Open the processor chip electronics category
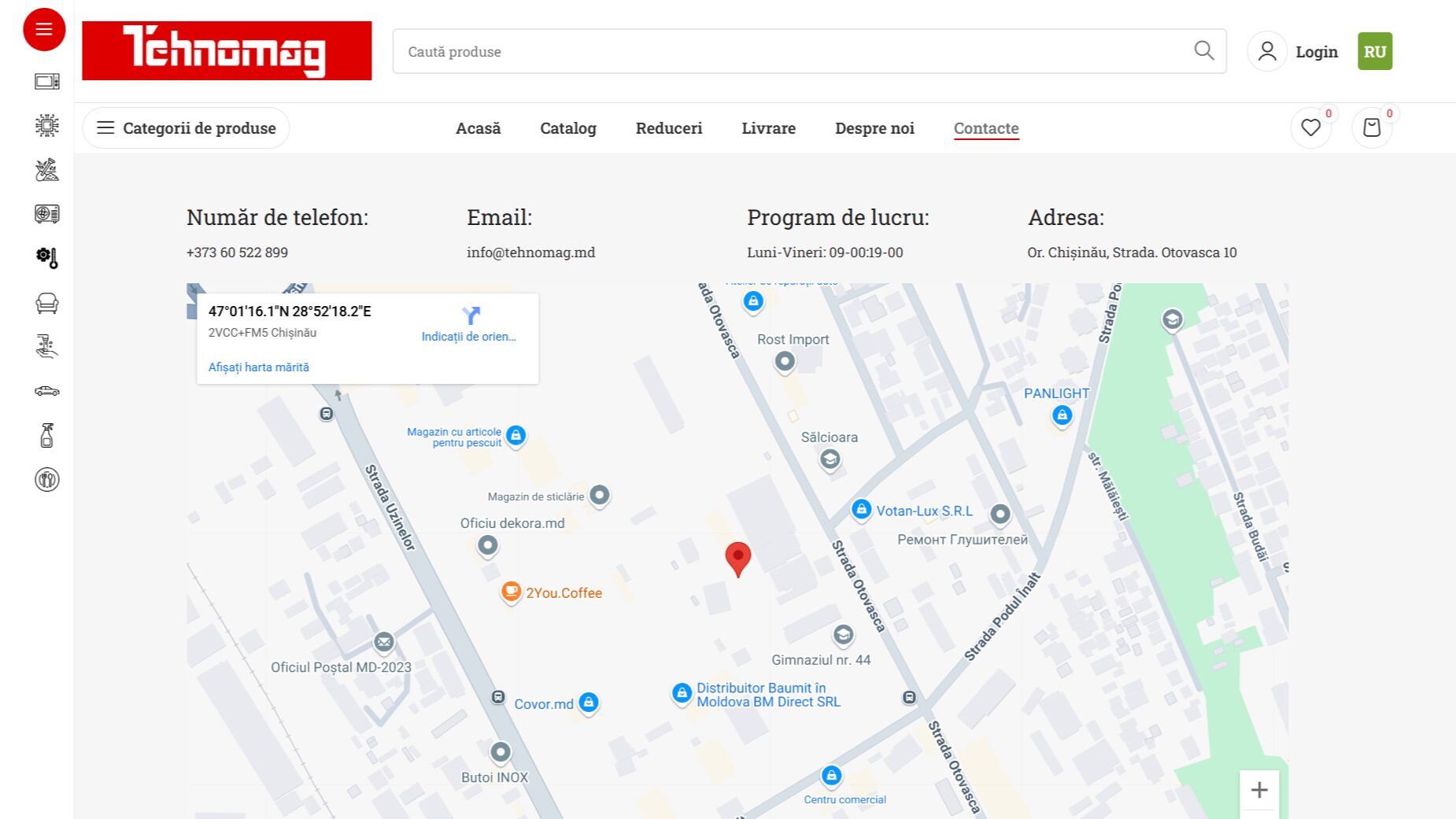The height and width of the screenshot is (819, 1456). pyautogui.click(x=47, y=125)
